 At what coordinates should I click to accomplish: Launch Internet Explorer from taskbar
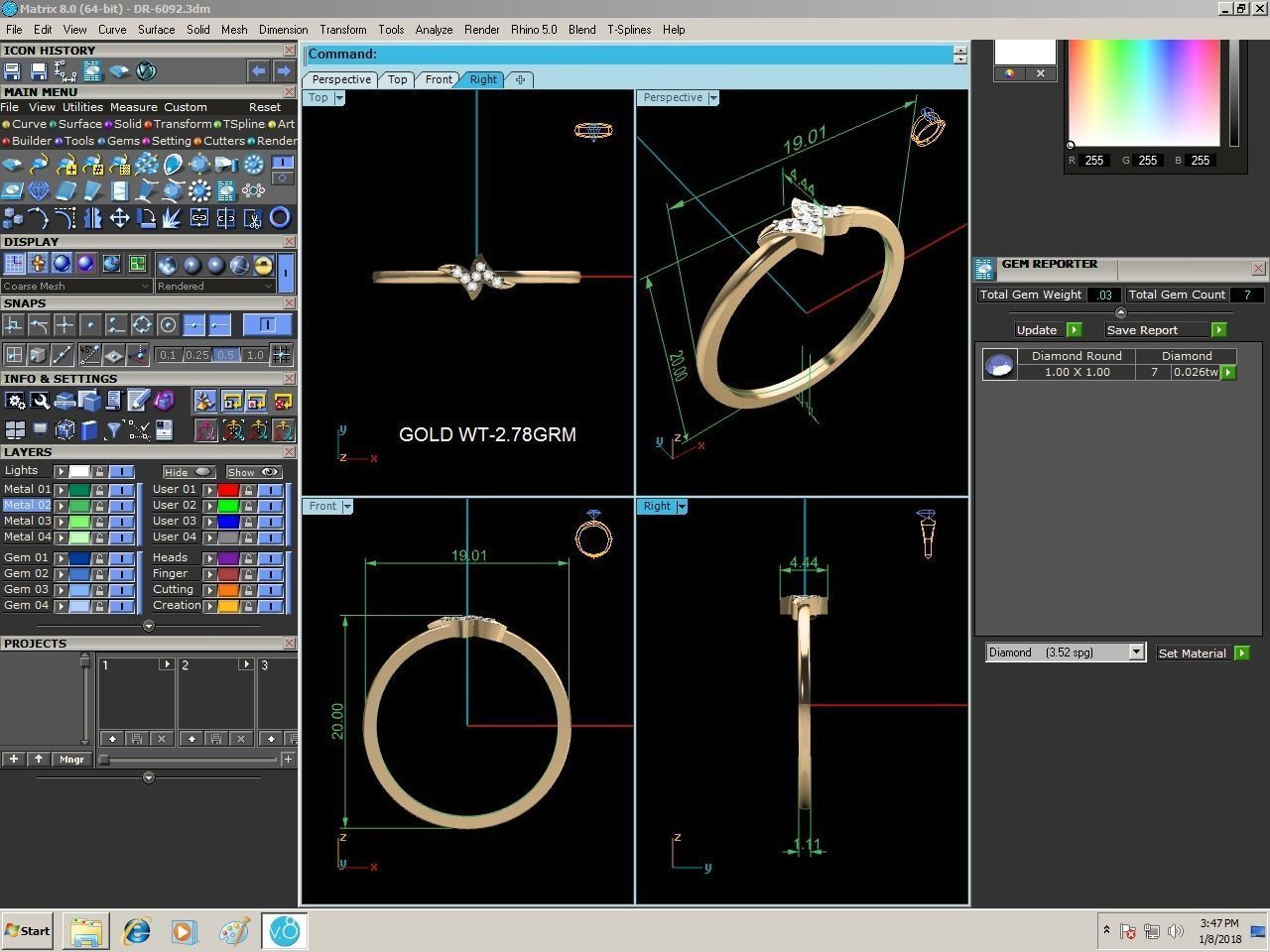tap(136, 931)
